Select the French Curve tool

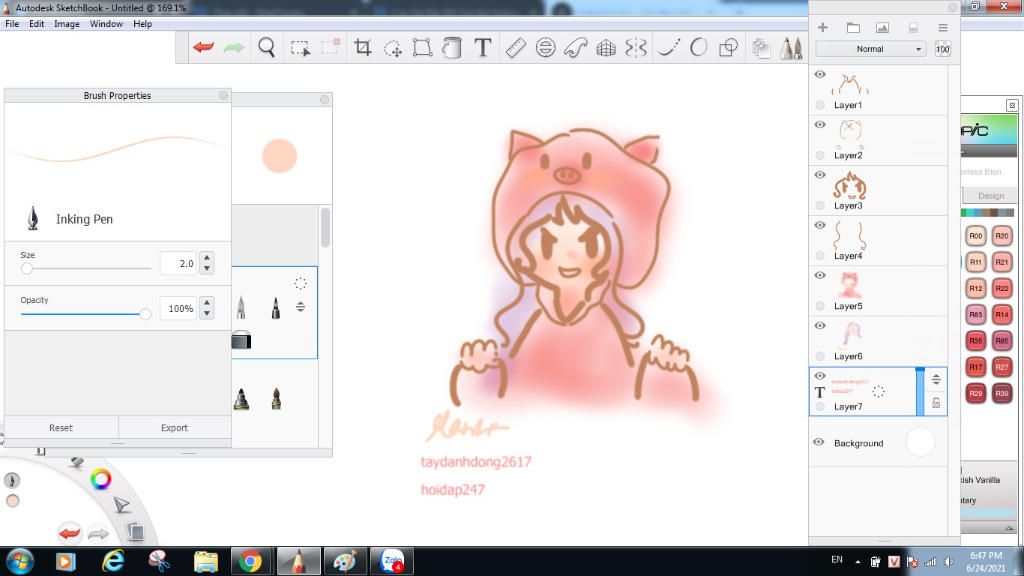click(575, 47)
